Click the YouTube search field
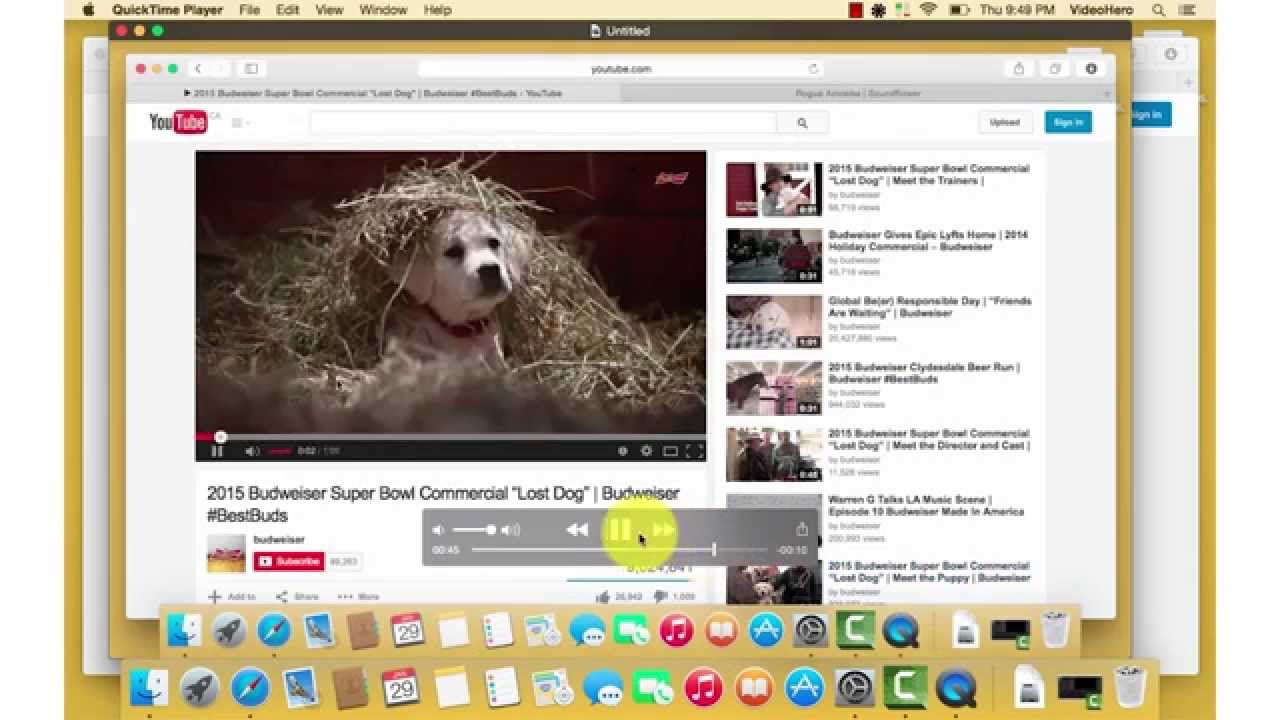 (543, 123)
